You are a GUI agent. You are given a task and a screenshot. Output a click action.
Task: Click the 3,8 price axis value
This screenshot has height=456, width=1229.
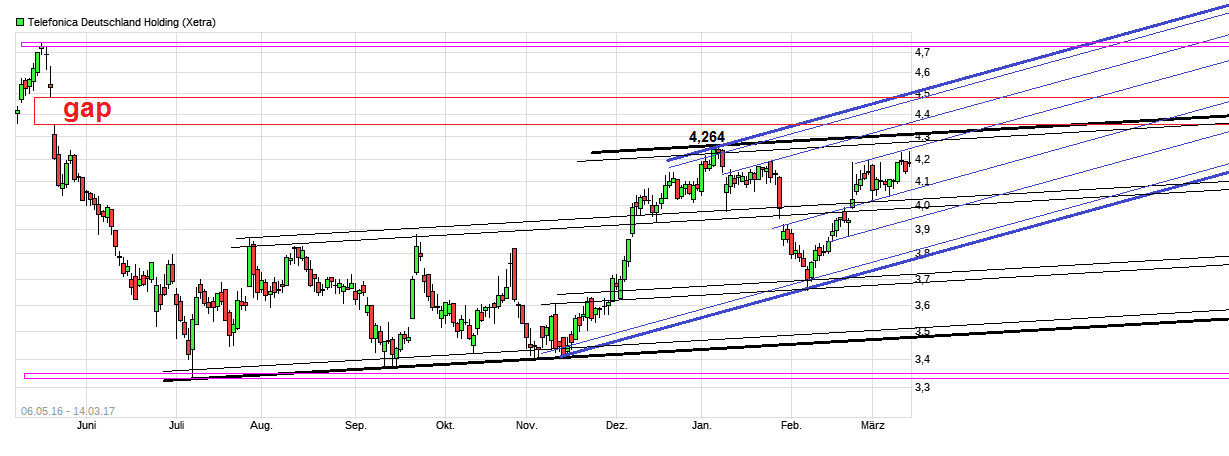(922, 254)
